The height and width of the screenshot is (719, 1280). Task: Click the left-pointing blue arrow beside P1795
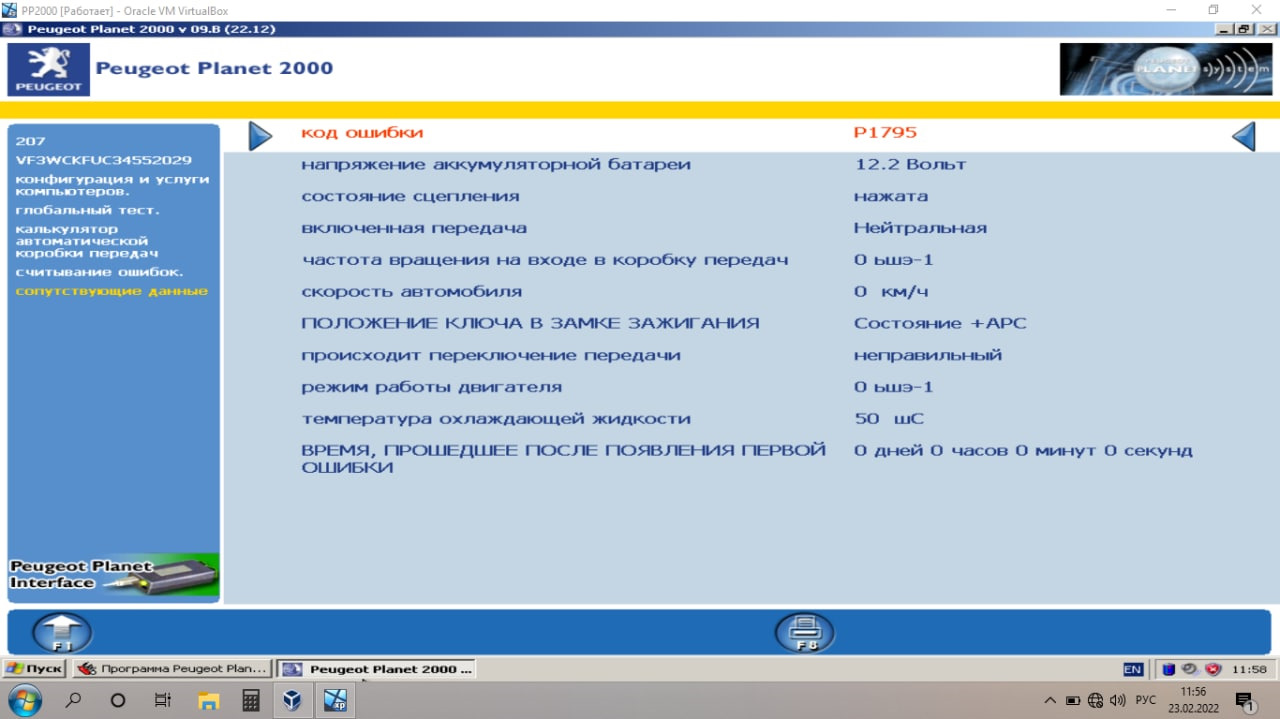[x=1243, y=136]
